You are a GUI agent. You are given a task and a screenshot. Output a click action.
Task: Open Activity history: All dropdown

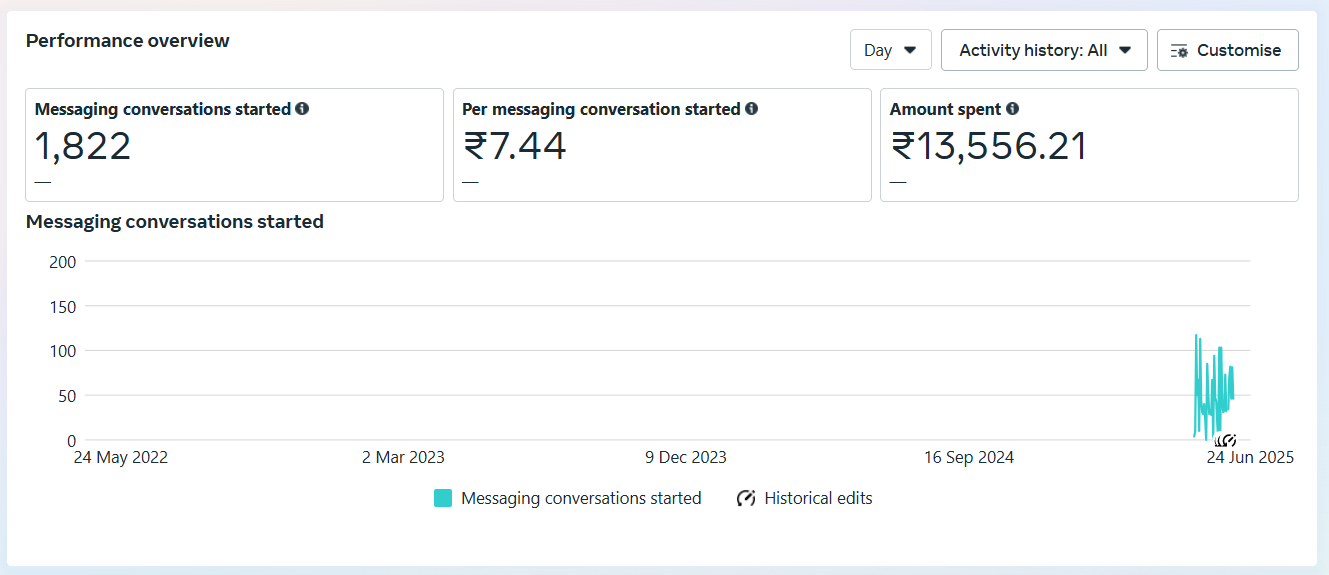(1044, 50)
